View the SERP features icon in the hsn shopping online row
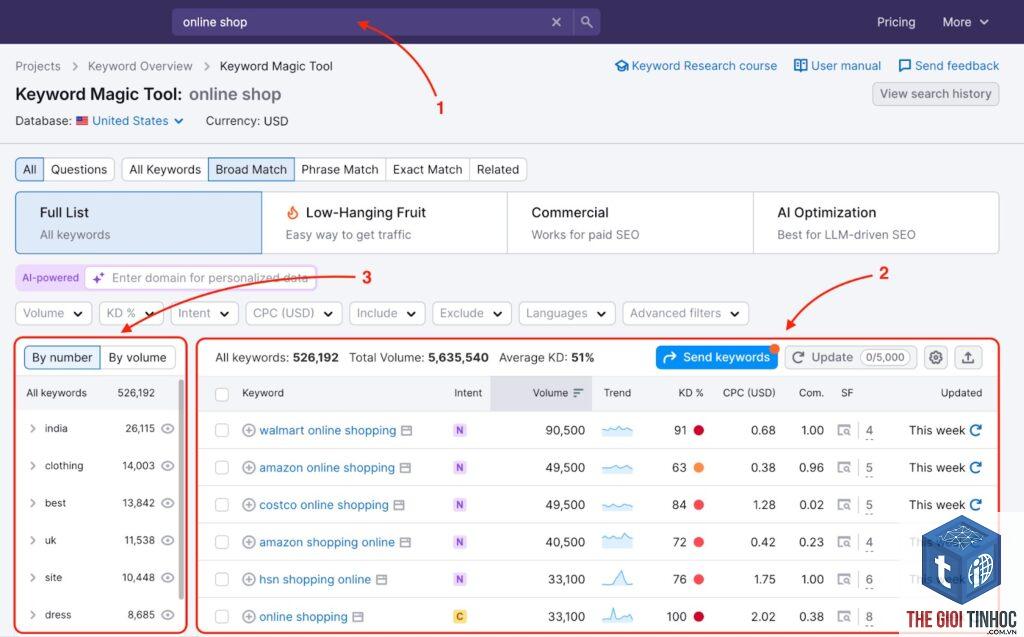This screenshot has height=637, width=1024. (844, 580)
